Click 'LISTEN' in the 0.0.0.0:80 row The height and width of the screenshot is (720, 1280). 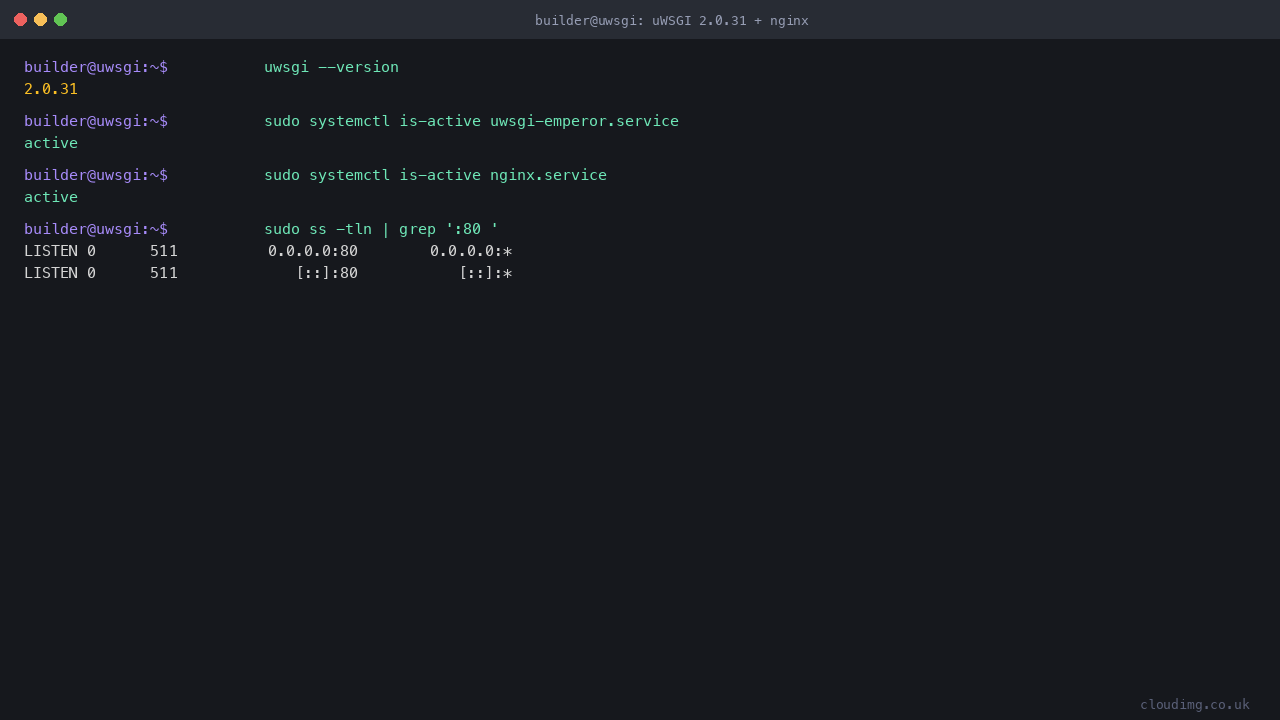tap(51, 251)
